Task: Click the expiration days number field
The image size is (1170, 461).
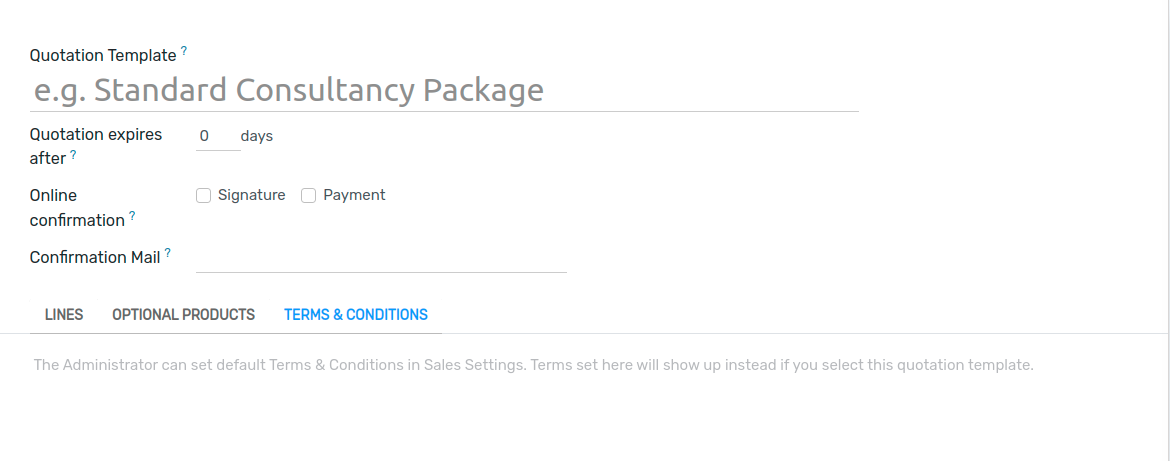Action: (x=217, y=136)
